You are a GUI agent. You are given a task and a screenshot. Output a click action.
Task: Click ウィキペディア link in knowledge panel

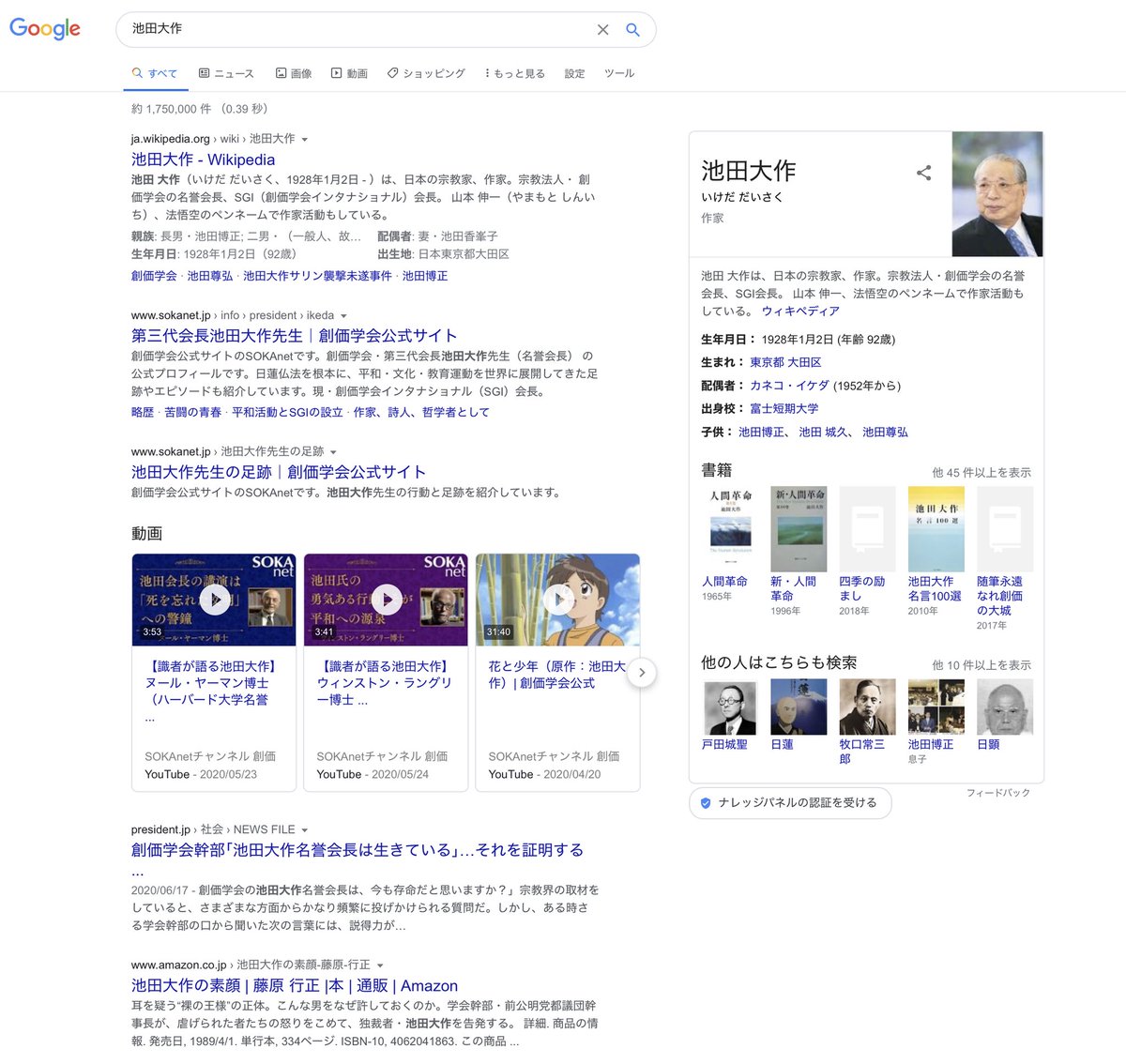point(800,311)
